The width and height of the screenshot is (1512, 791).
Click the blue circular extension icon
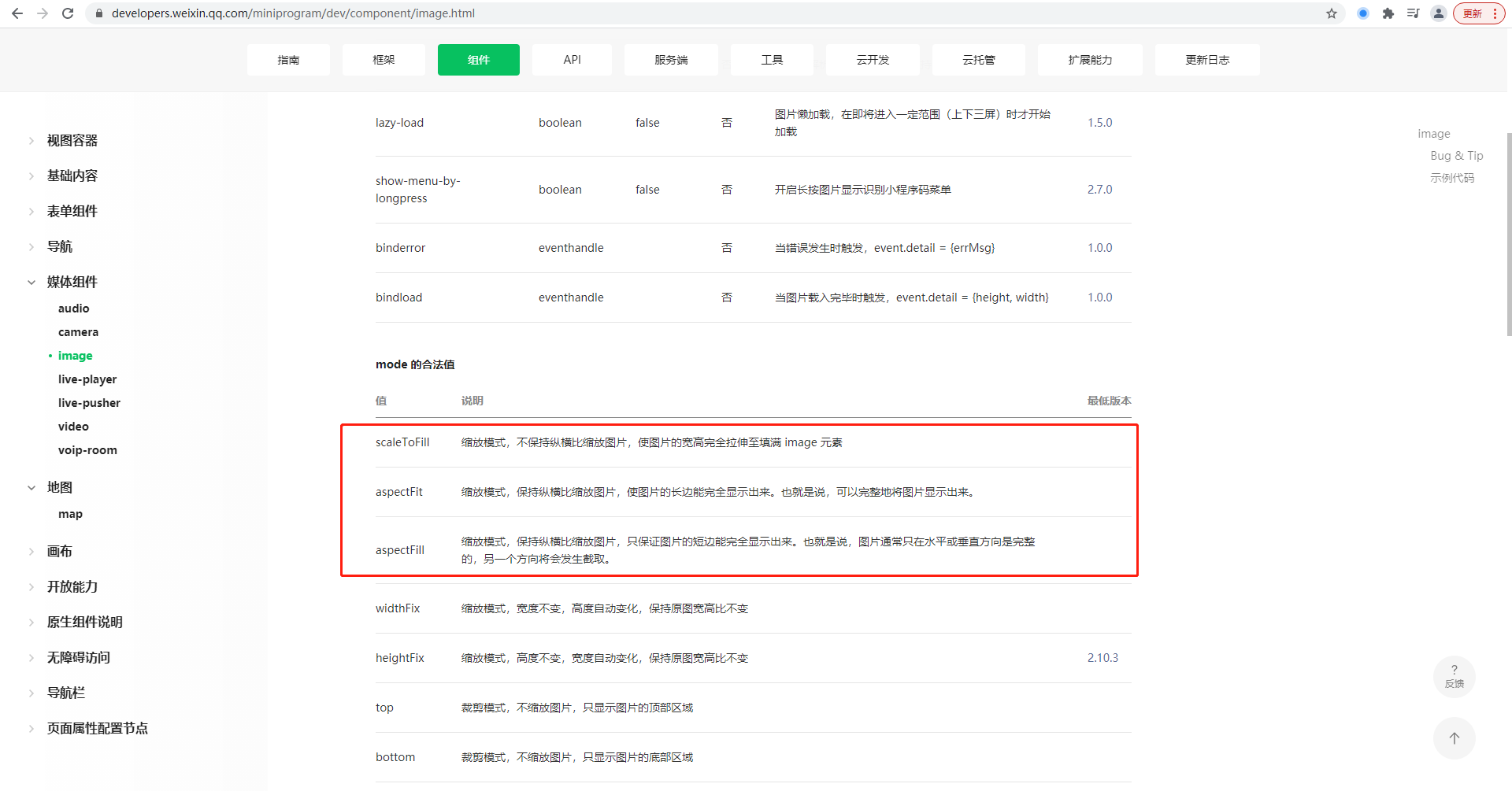(x=1363, y=13)
